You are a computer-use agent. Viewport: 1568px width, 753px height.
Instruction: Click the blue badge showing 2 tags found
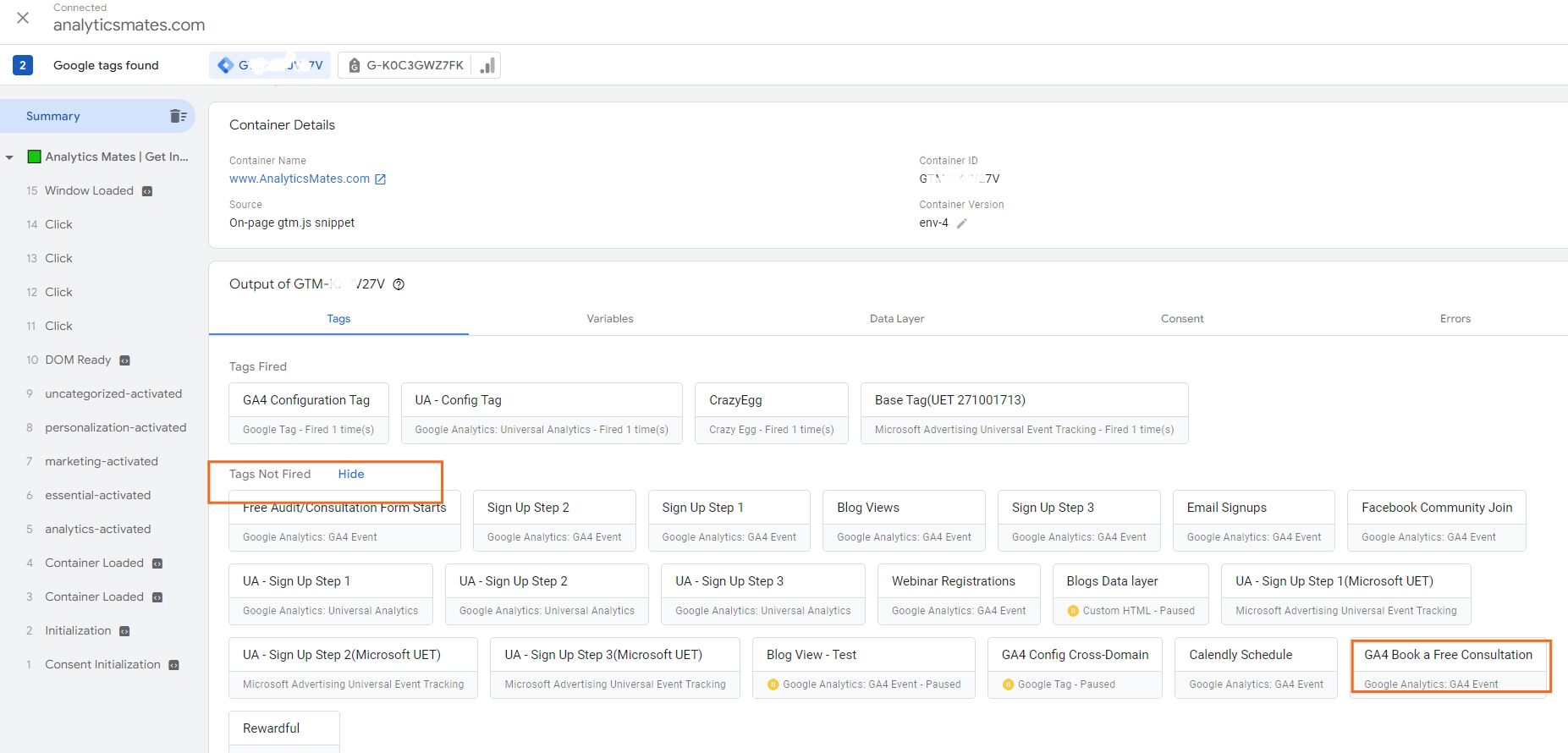(23, 65)
